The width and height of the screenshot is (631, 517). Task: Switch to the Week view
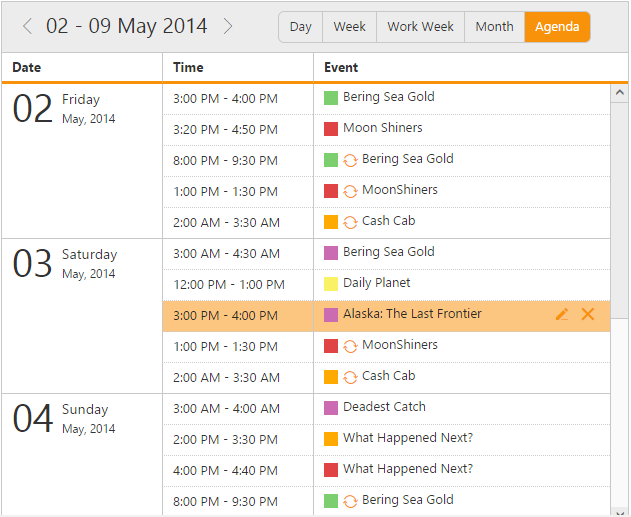pos(349,27)
